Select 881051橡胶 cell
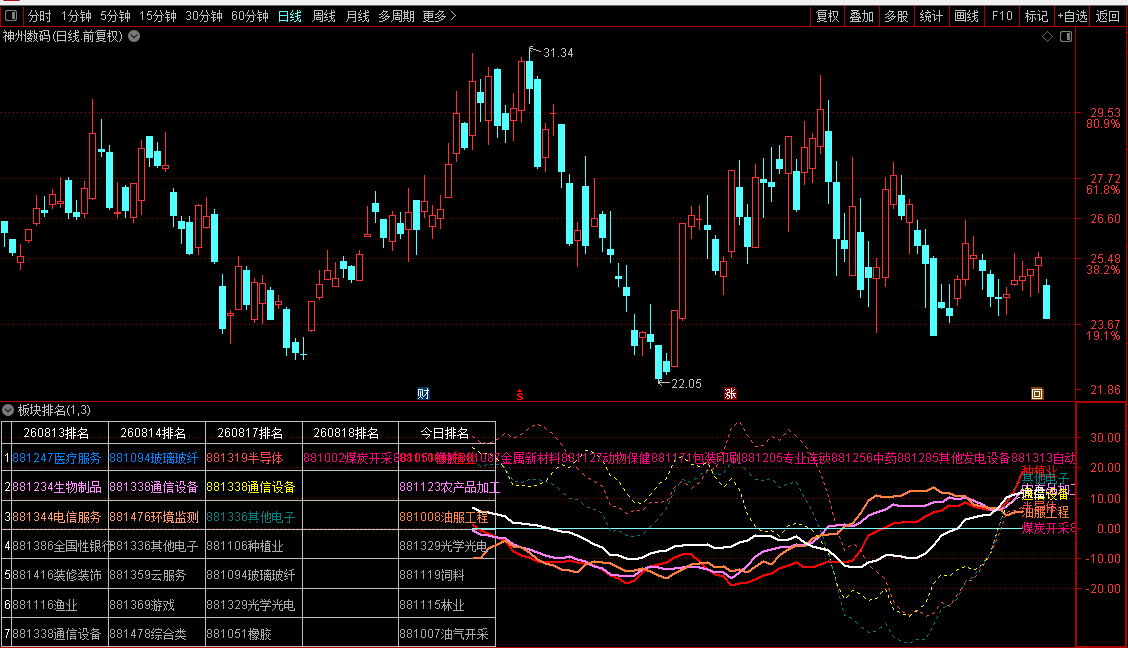This screenshot has width=1128, height=648. [239, 634]
